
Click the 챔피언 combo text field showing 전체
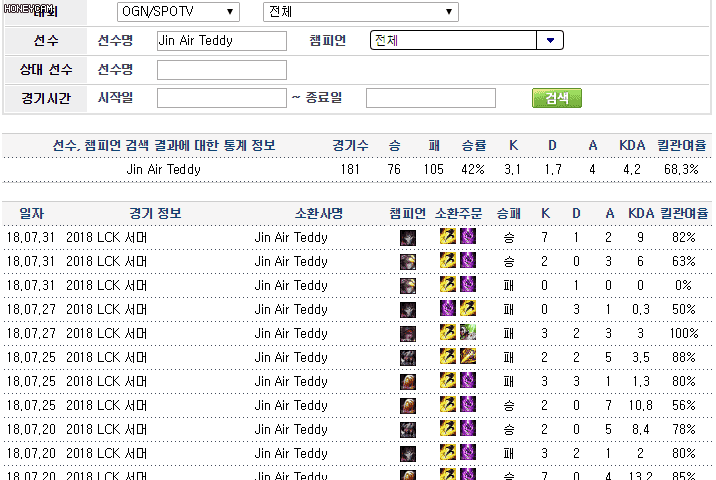(453, 40)
